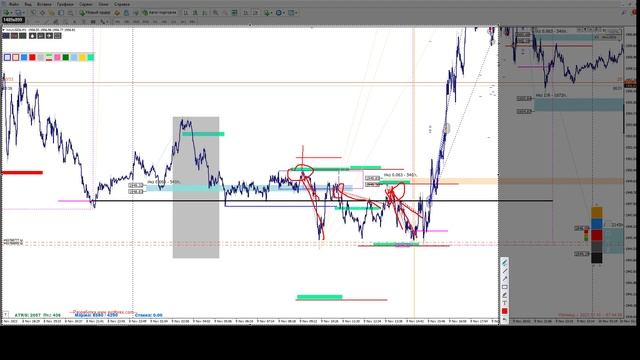Open the red annotation color picker
Screen dimensions: 640x360
point(504,311)
